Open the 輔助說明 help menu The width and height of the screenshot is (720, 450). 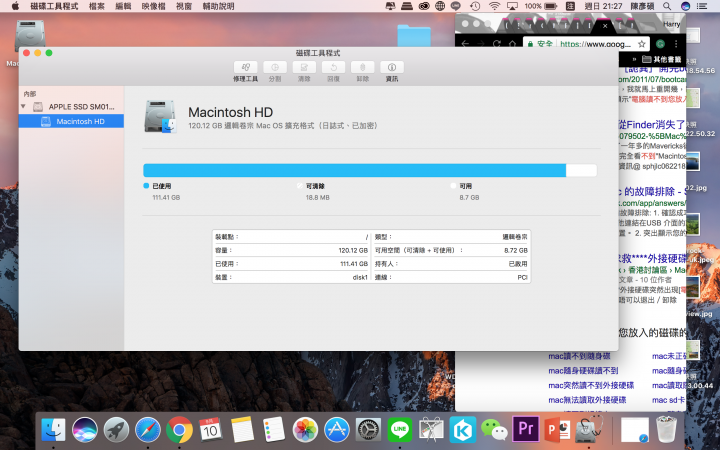[x=218, y=6]
